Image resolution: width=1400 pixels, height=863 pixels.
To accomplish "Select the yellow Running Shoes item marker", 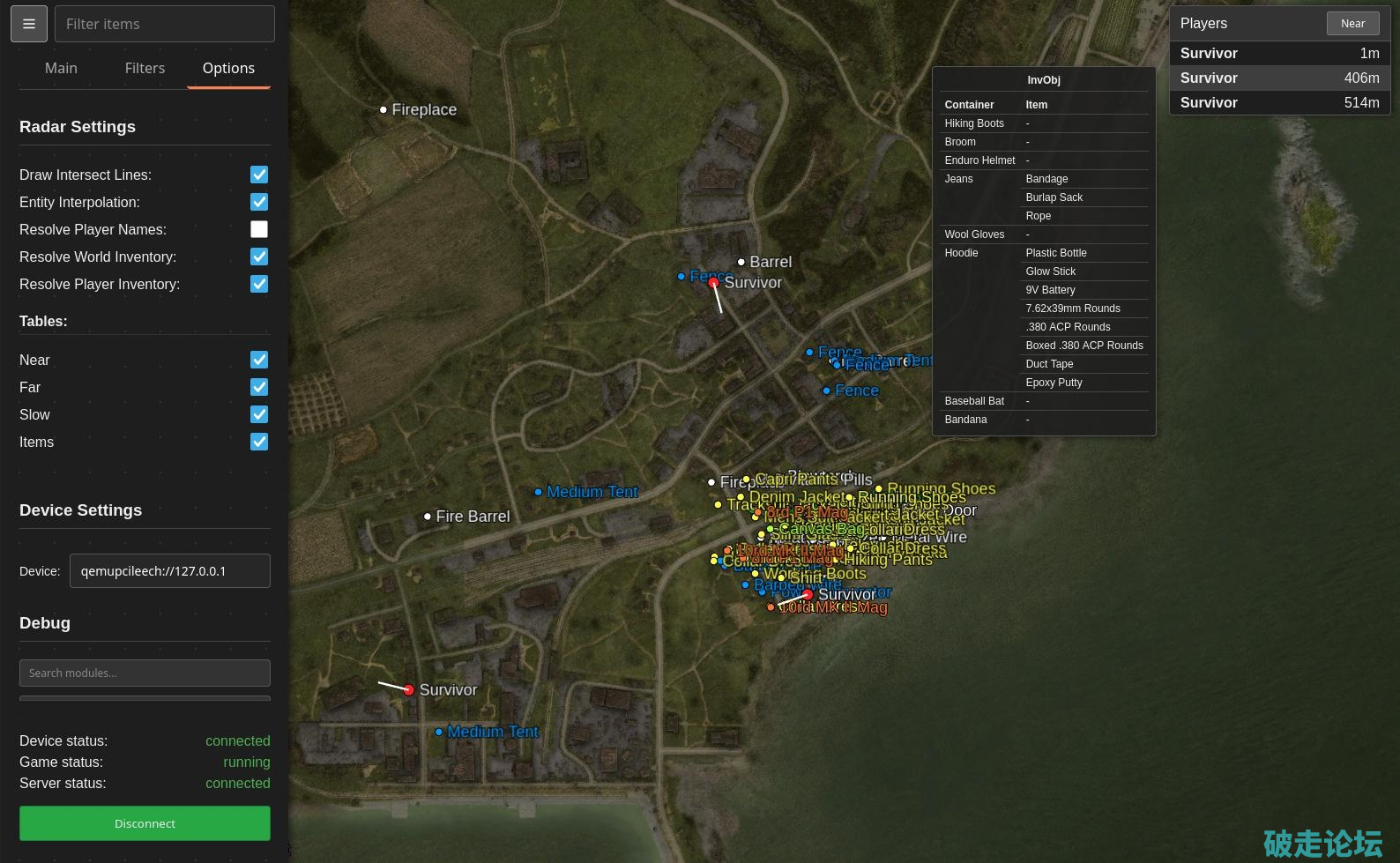I will point(879,489).
